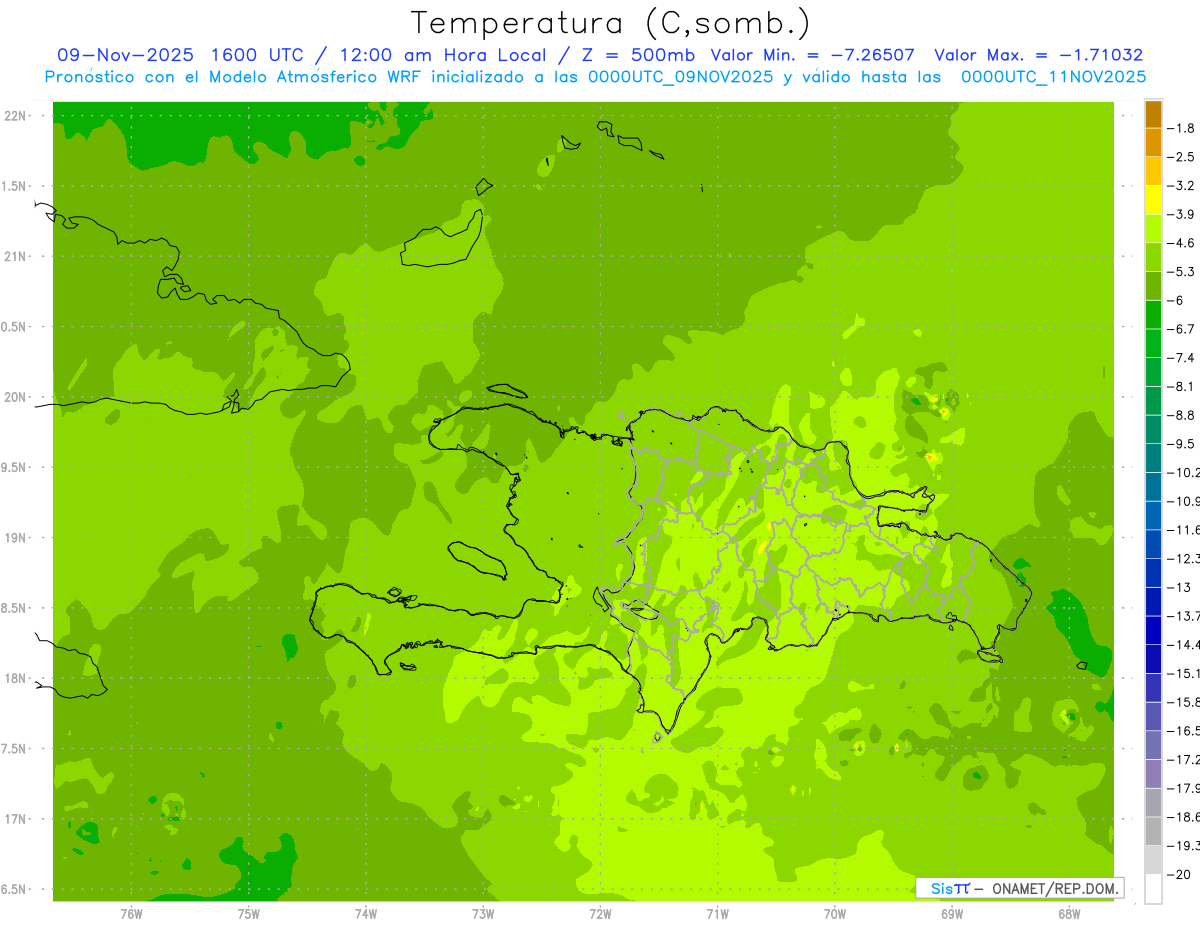The image size is (1200, 927).
Task: Click the "-15.8" legend value
Action: pos(1184,702)
